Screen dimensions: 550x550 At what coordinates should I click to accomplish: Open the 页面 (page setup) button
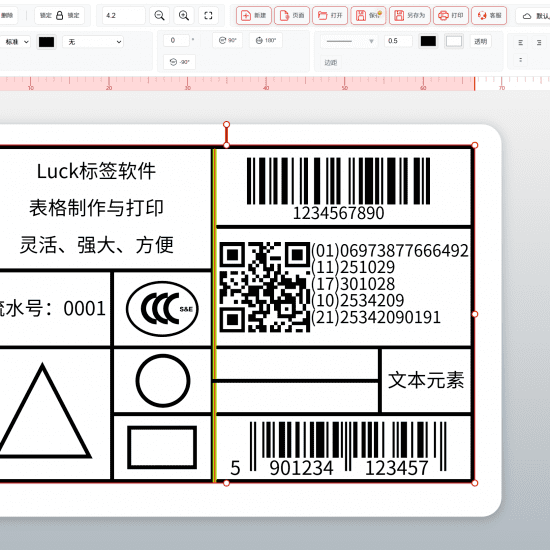(292, 15)
